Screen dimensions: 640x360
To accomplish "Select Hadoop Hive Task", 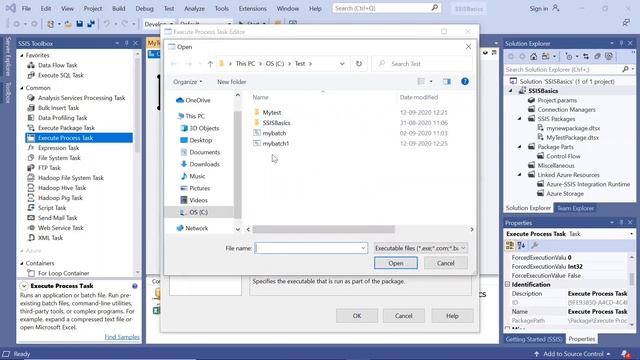I will (62, 188).
